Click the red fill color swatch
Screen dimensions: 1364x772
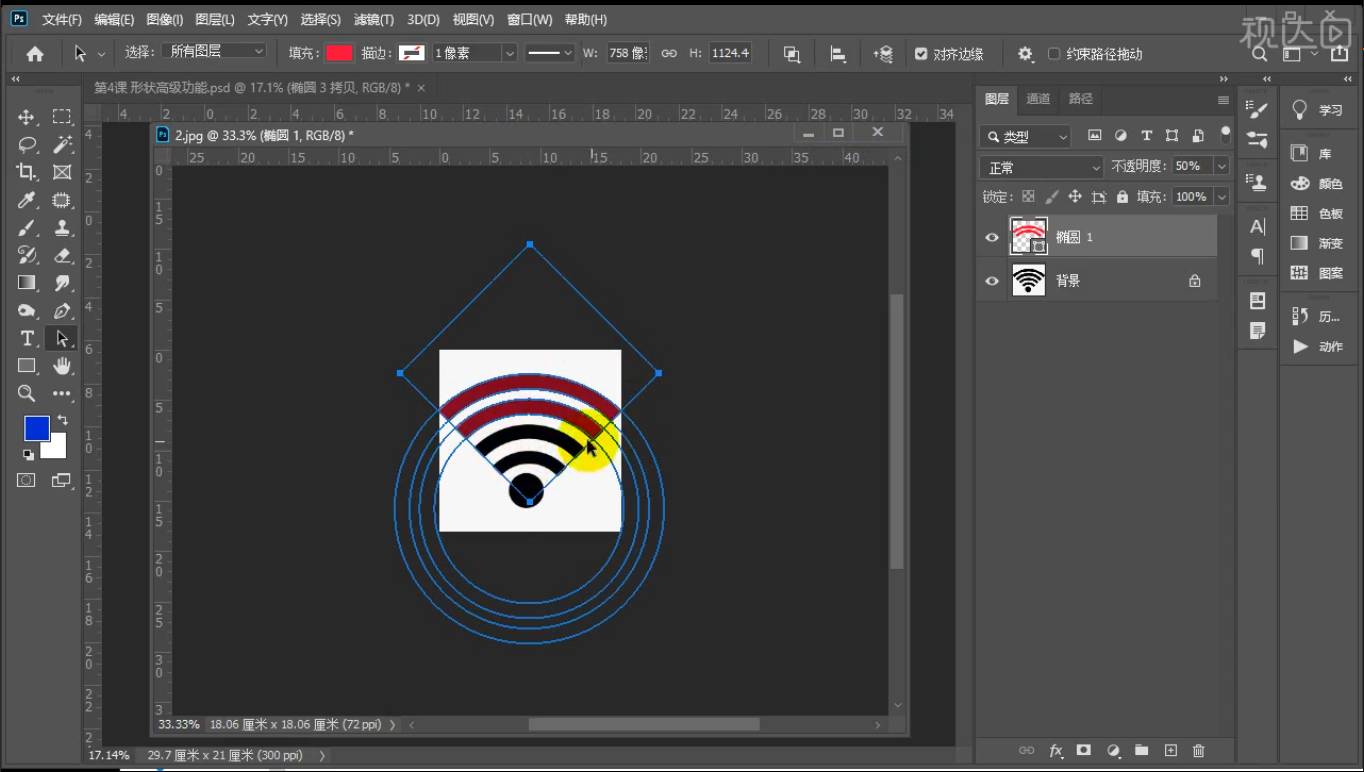(x=339, y=53)
